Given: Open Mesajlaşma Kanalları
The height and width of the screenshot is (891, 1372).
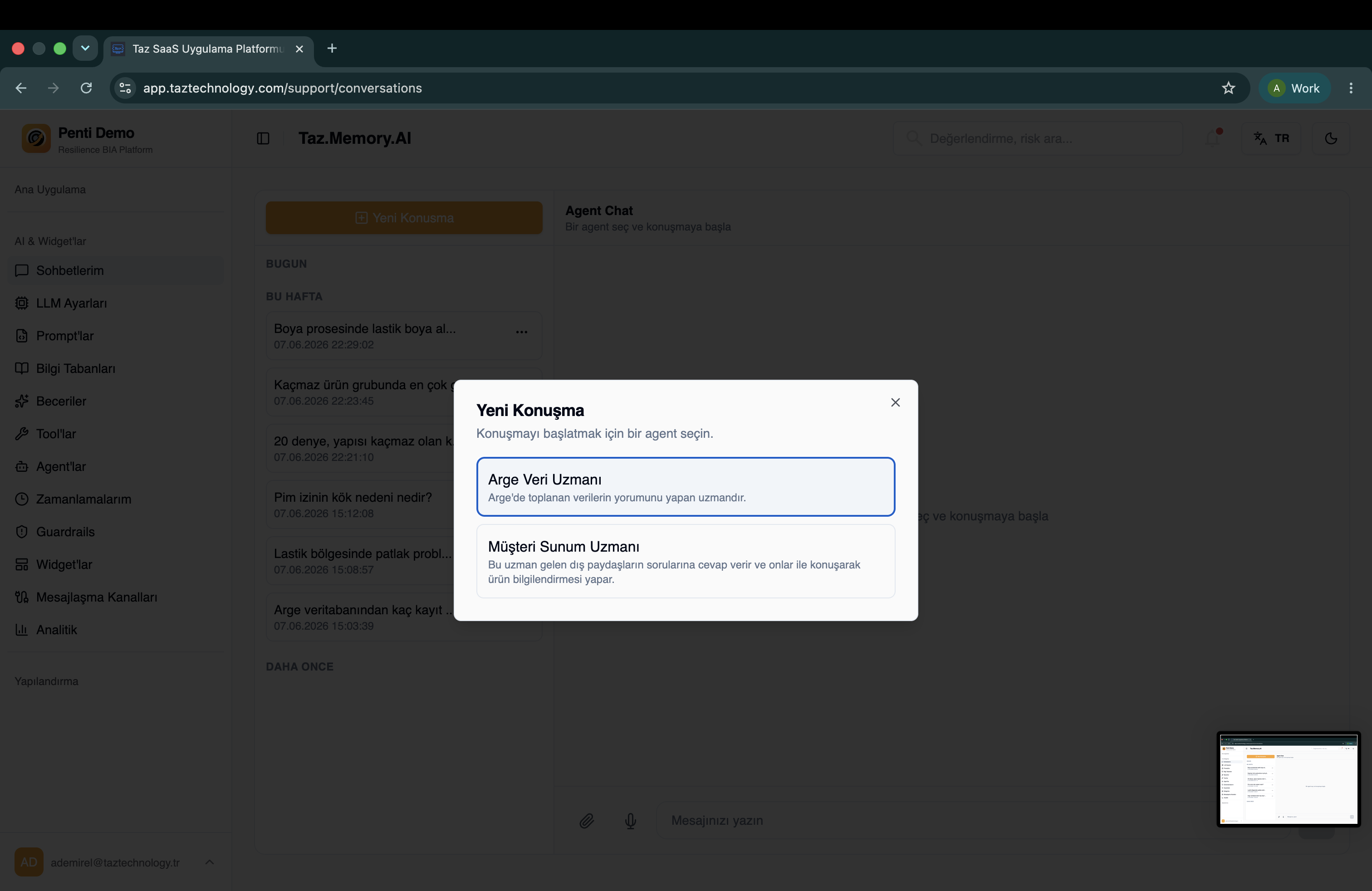Looking at the screenshot, I should [x=115, y=597].
